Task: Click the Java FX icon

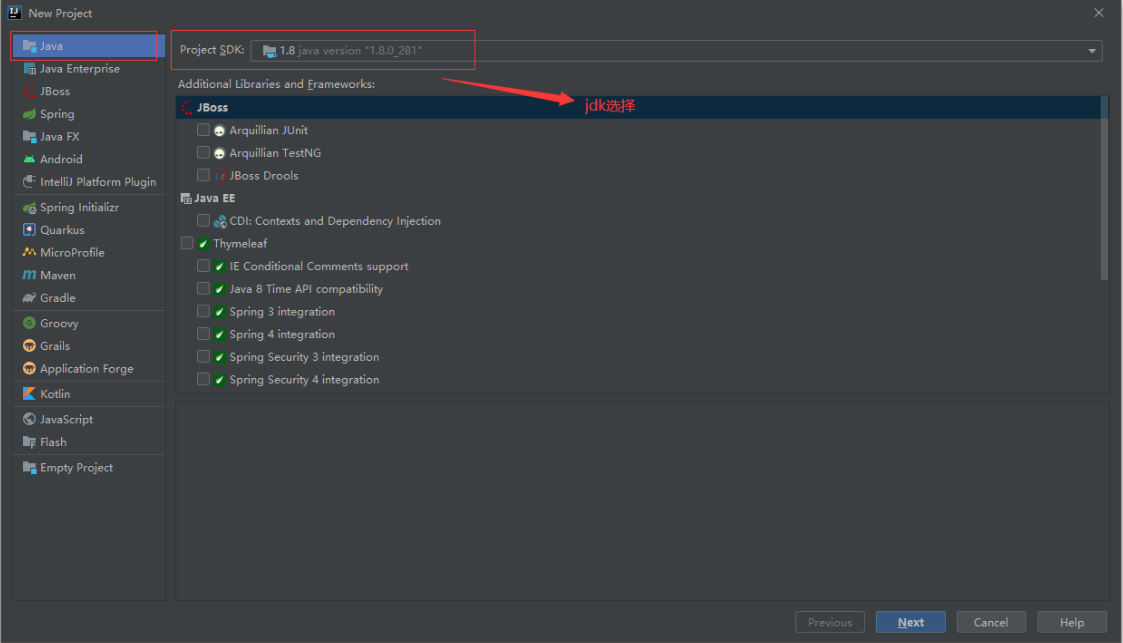Action: click(x=29, y=136)
